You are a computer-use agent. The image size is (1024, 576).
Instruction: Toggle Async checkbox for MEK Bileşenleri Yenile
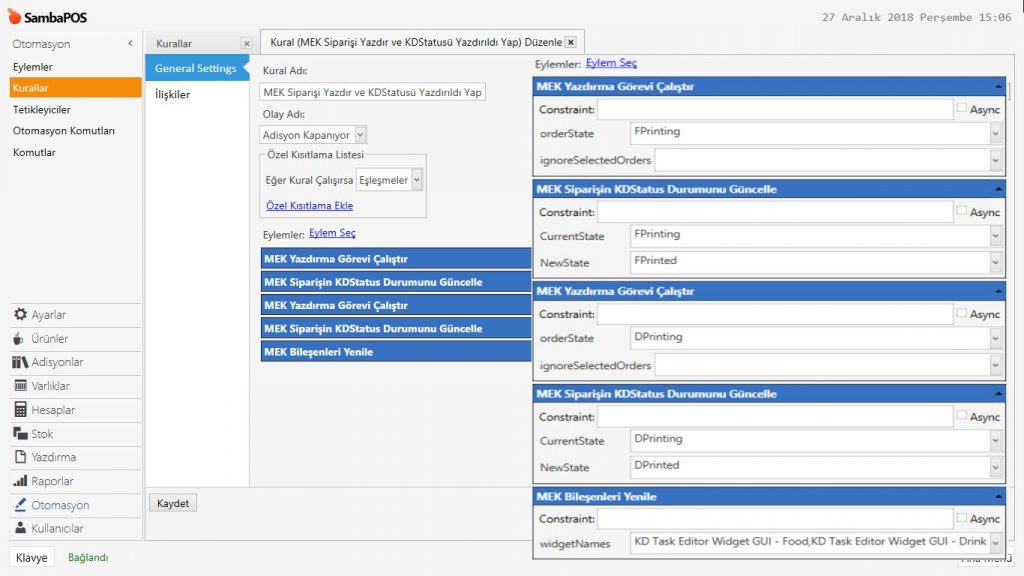pyautogui.click(x=962, y=518)
